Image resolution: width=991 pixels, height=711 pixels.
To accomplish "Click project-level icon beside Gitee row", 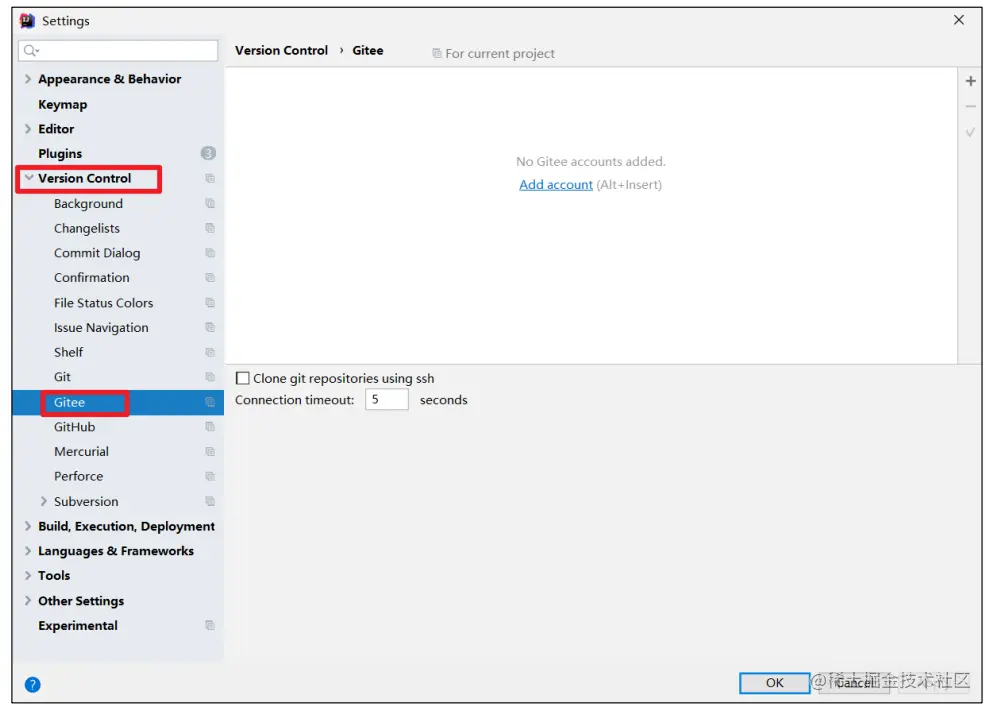I will [210, 402].
